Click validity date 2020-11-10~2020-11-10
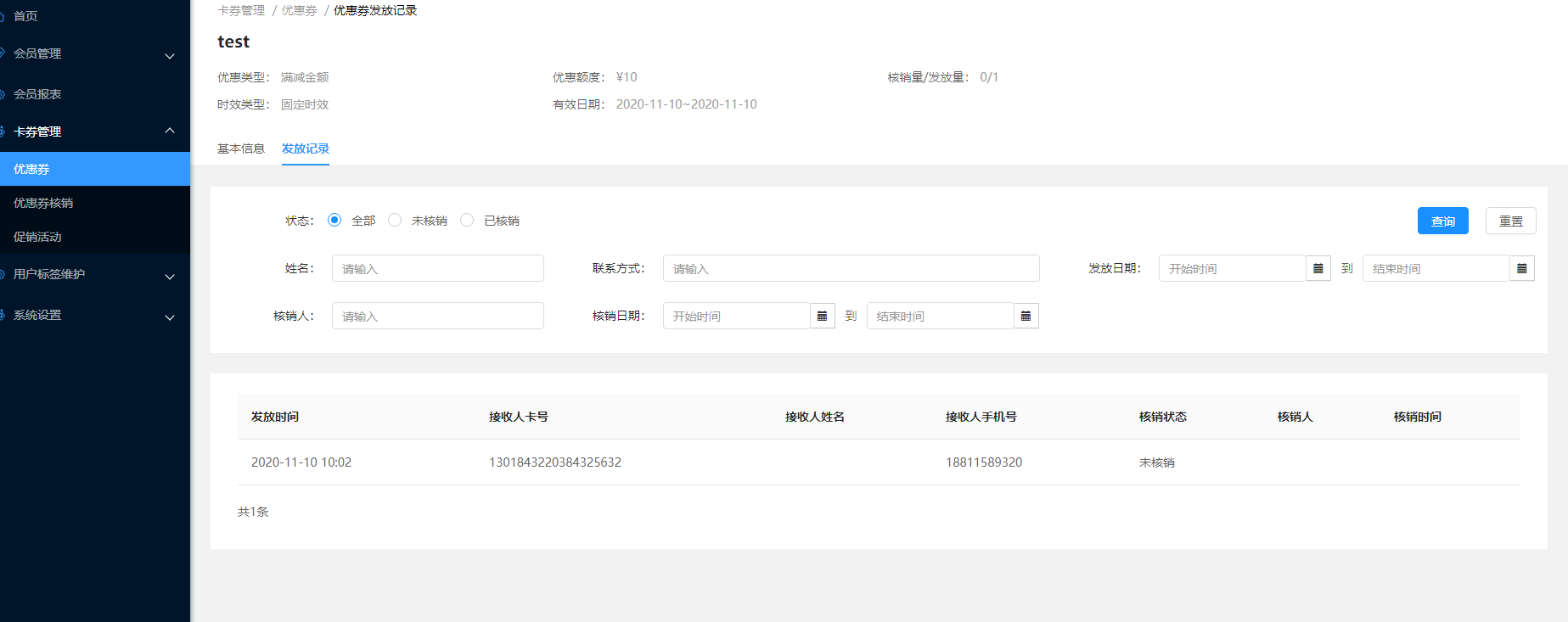1568x622 pixels. point(687,104)
